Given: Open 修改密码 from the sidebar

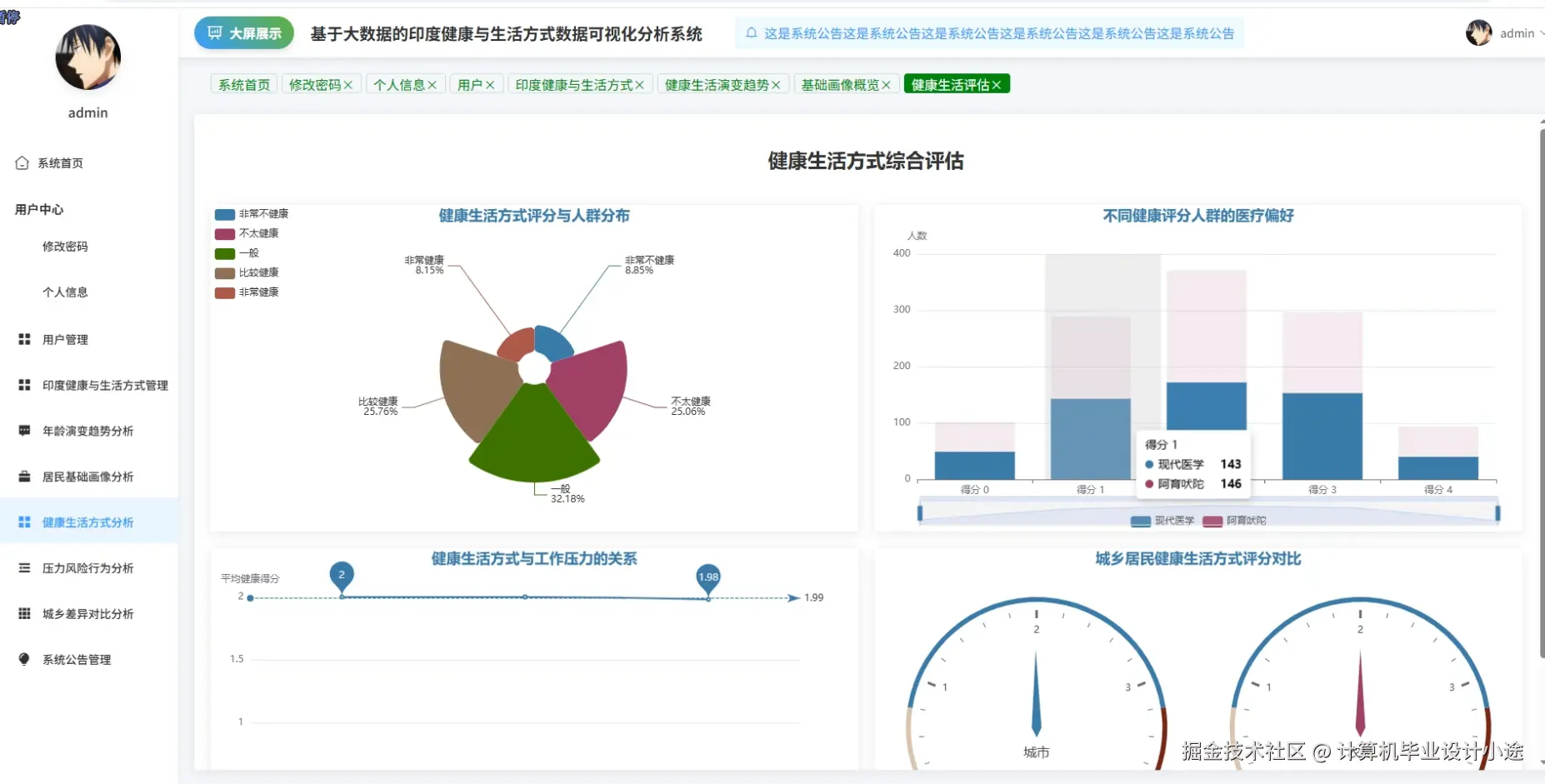Looking at the screenshot, I should (66, 246).
